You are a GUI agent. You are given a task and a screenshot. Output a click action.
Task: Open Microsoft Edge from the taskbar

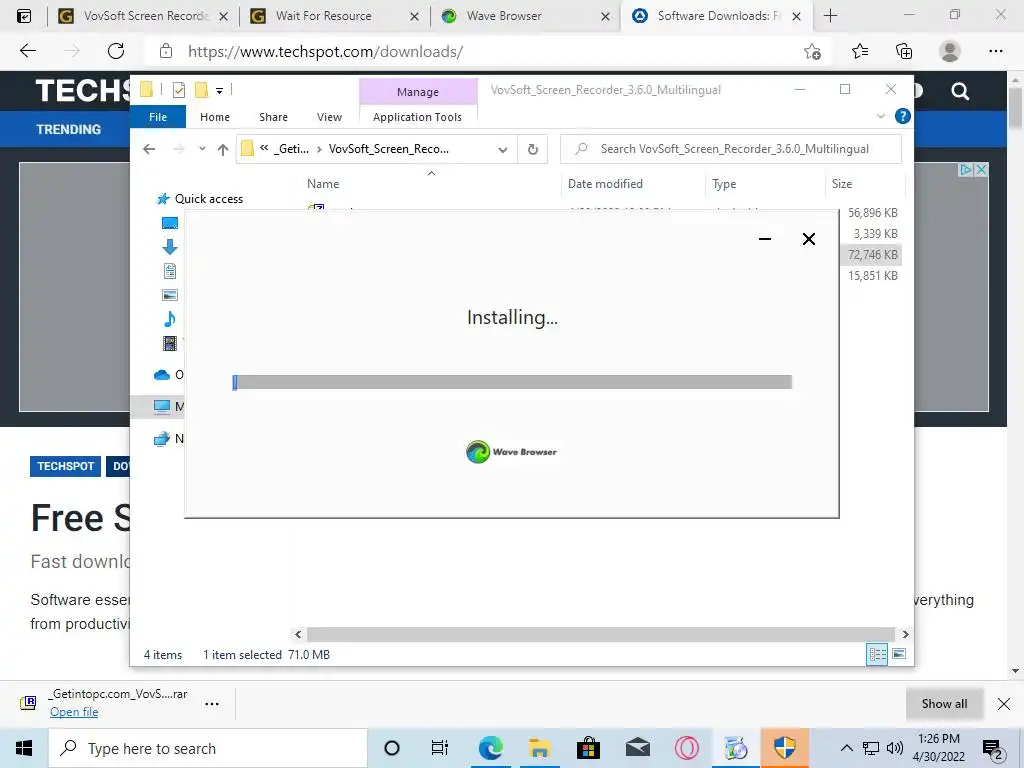[x=490, y=748]
